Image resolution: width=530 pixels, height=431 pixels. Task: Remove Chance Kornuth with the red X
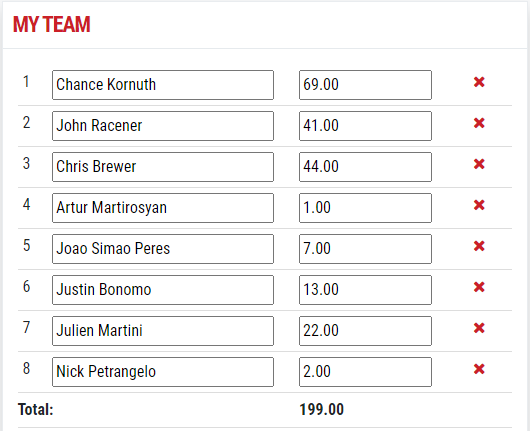[479, 82]
